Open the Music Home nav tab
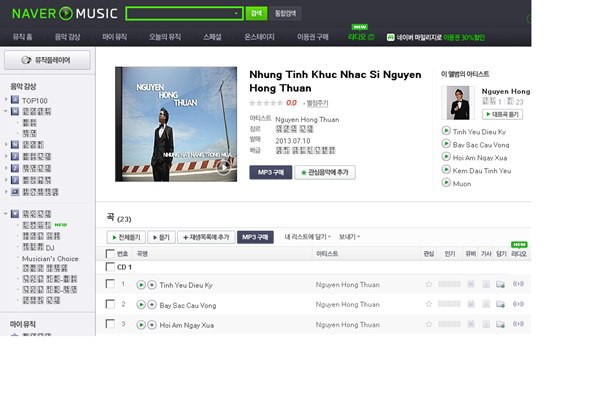This screenshot has height=399, width=600. 23,37
